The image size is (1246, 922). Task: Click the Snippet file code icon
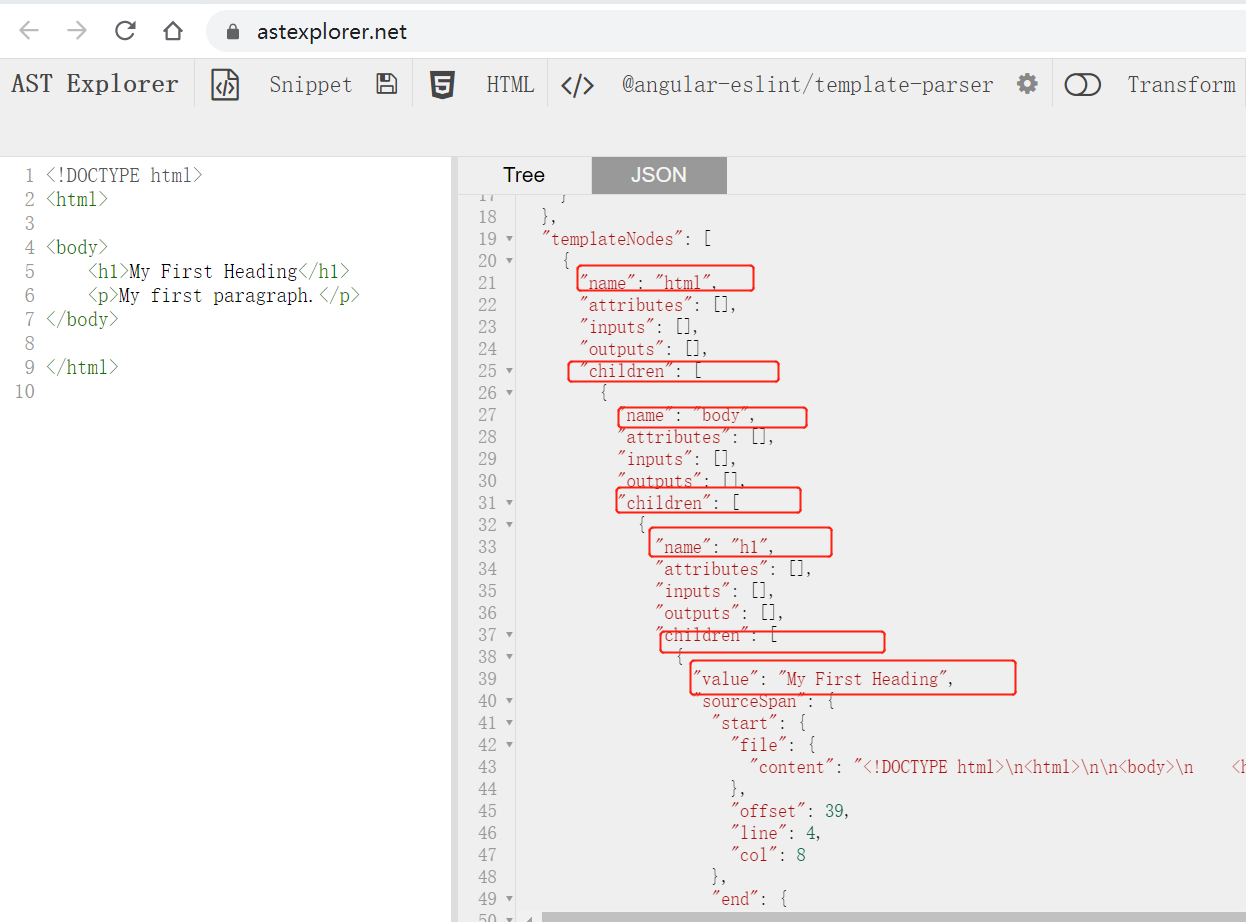[225, 85]
